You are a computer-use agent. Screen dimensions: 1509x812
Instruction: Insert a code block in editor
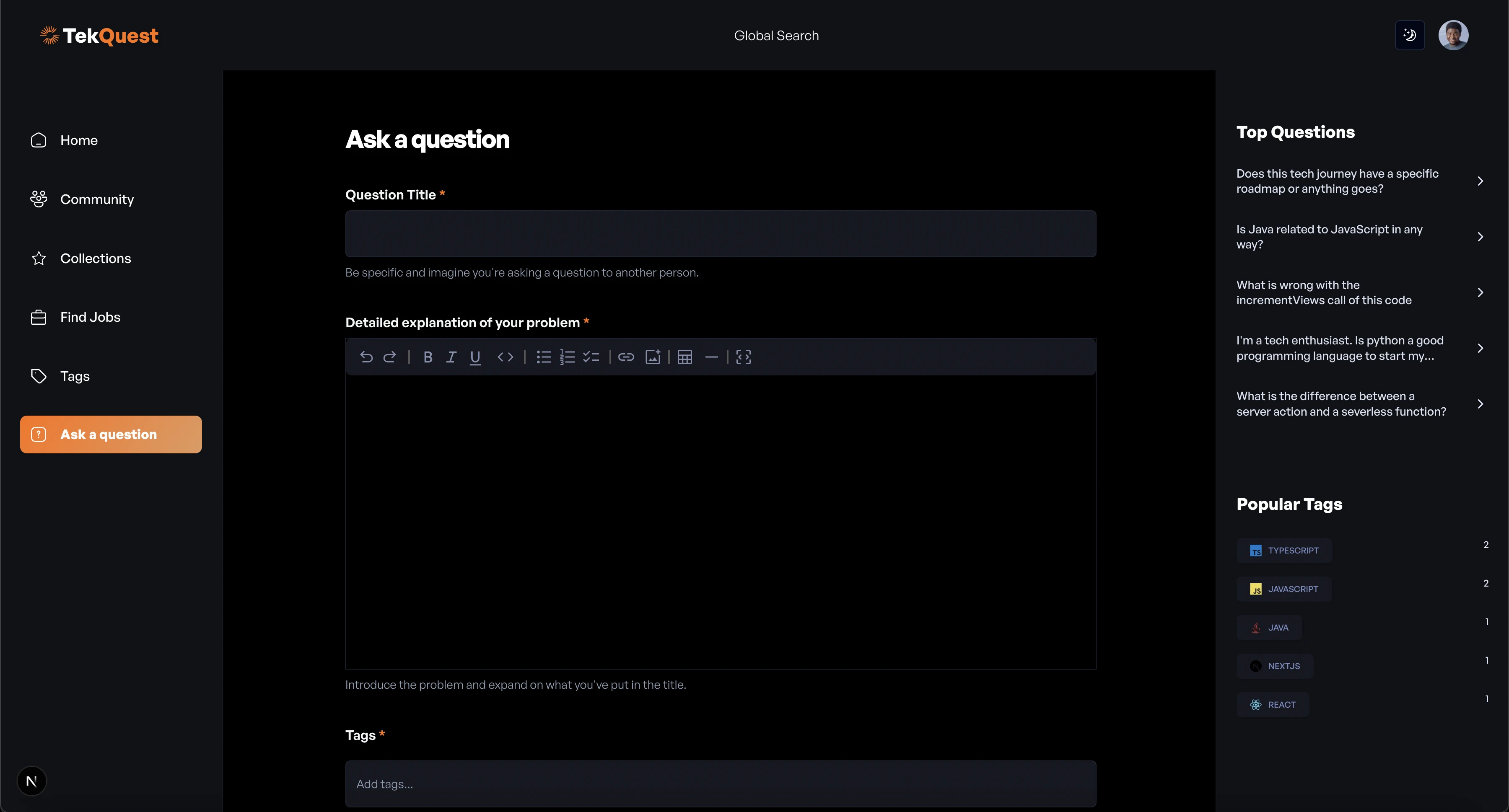click(743, 357)
